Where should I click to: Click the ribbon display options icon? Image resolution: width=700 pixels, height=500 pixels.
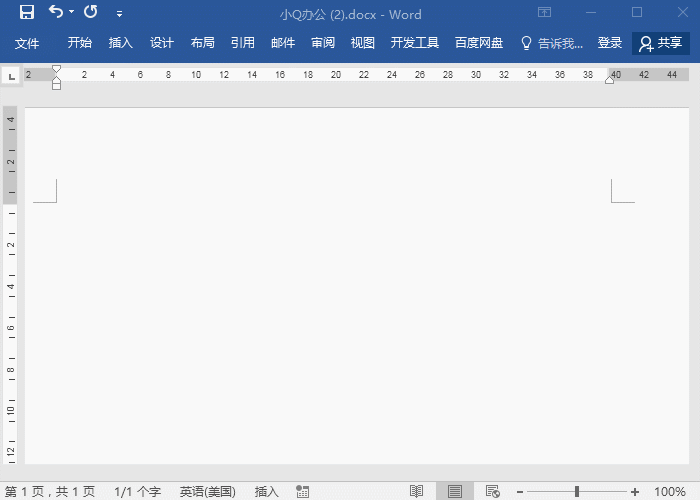544,13
